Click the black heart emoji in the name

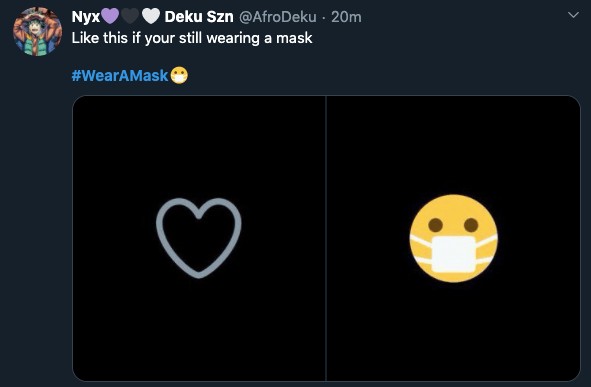click(130, 16)
